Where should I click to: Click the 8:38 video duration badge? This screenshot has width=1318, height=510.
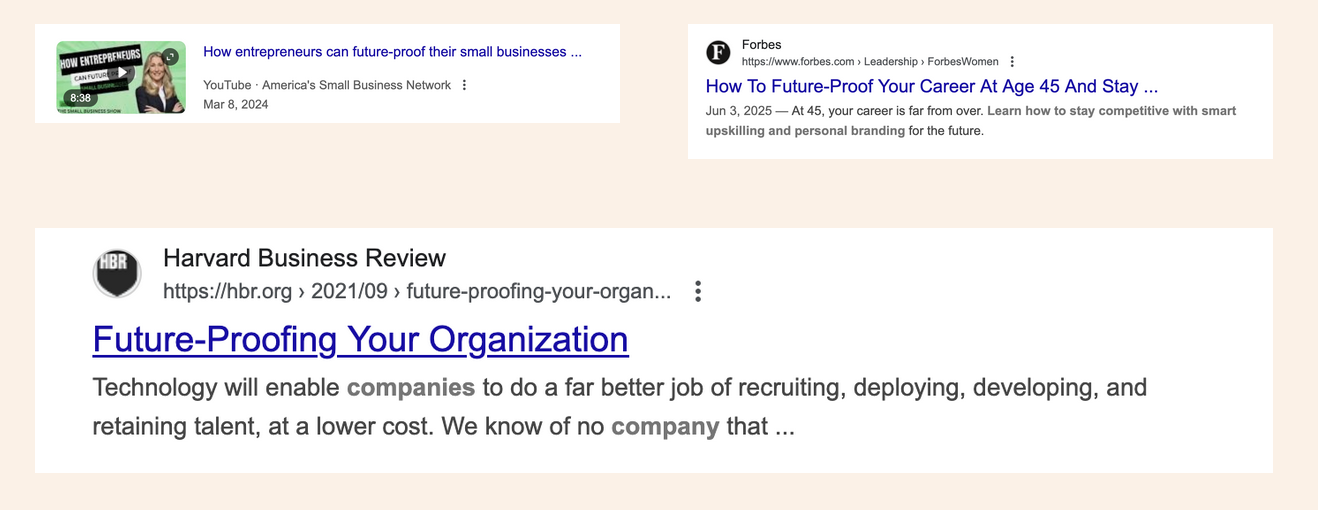tap(81, 98)
